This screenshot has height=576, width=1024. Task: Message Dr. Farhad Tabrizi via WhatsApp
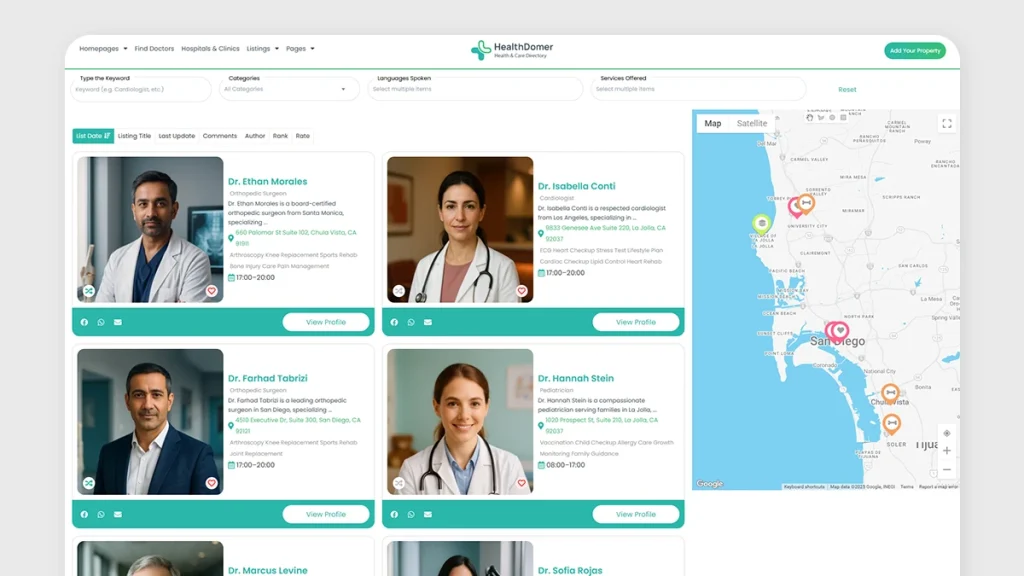coord(101,515)
